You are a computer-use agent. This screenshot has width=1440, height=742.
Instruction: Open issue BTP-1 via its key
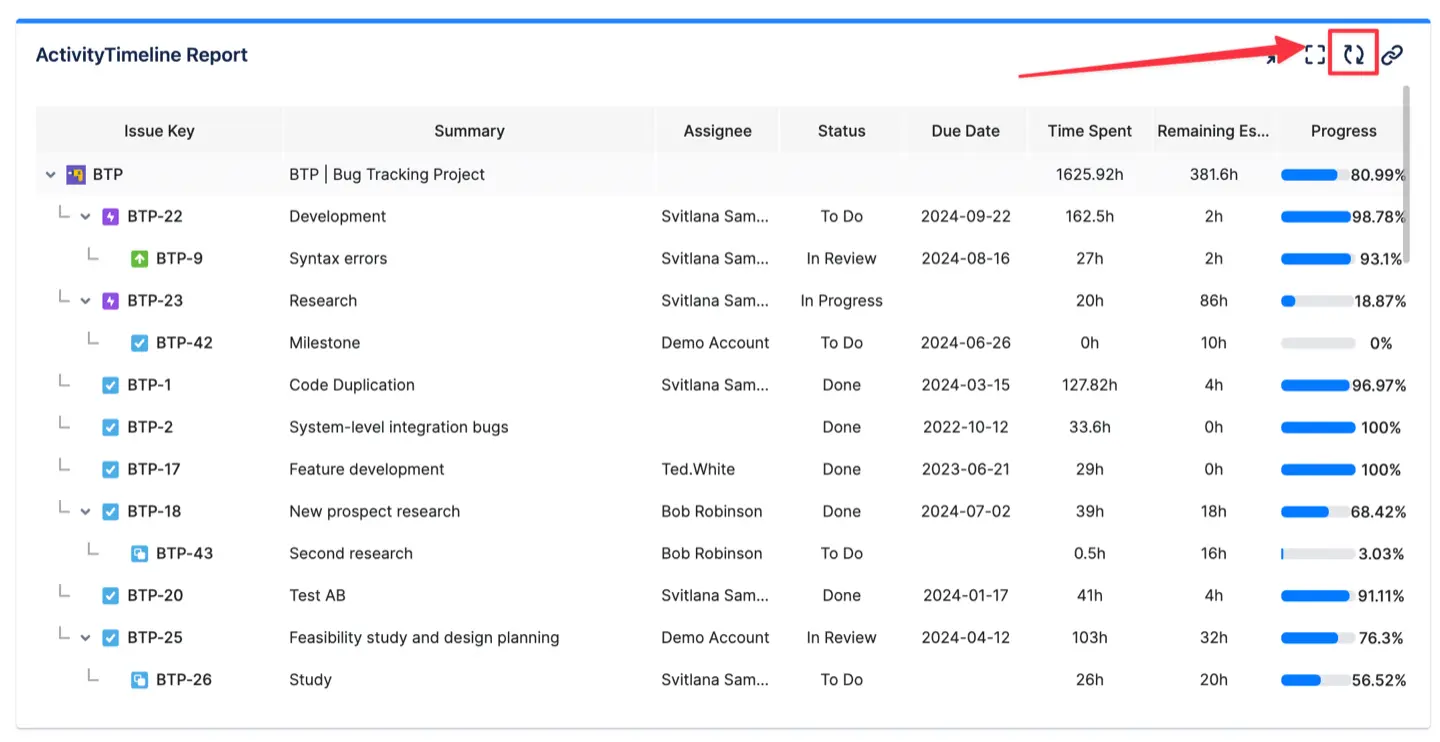point(149,385)
